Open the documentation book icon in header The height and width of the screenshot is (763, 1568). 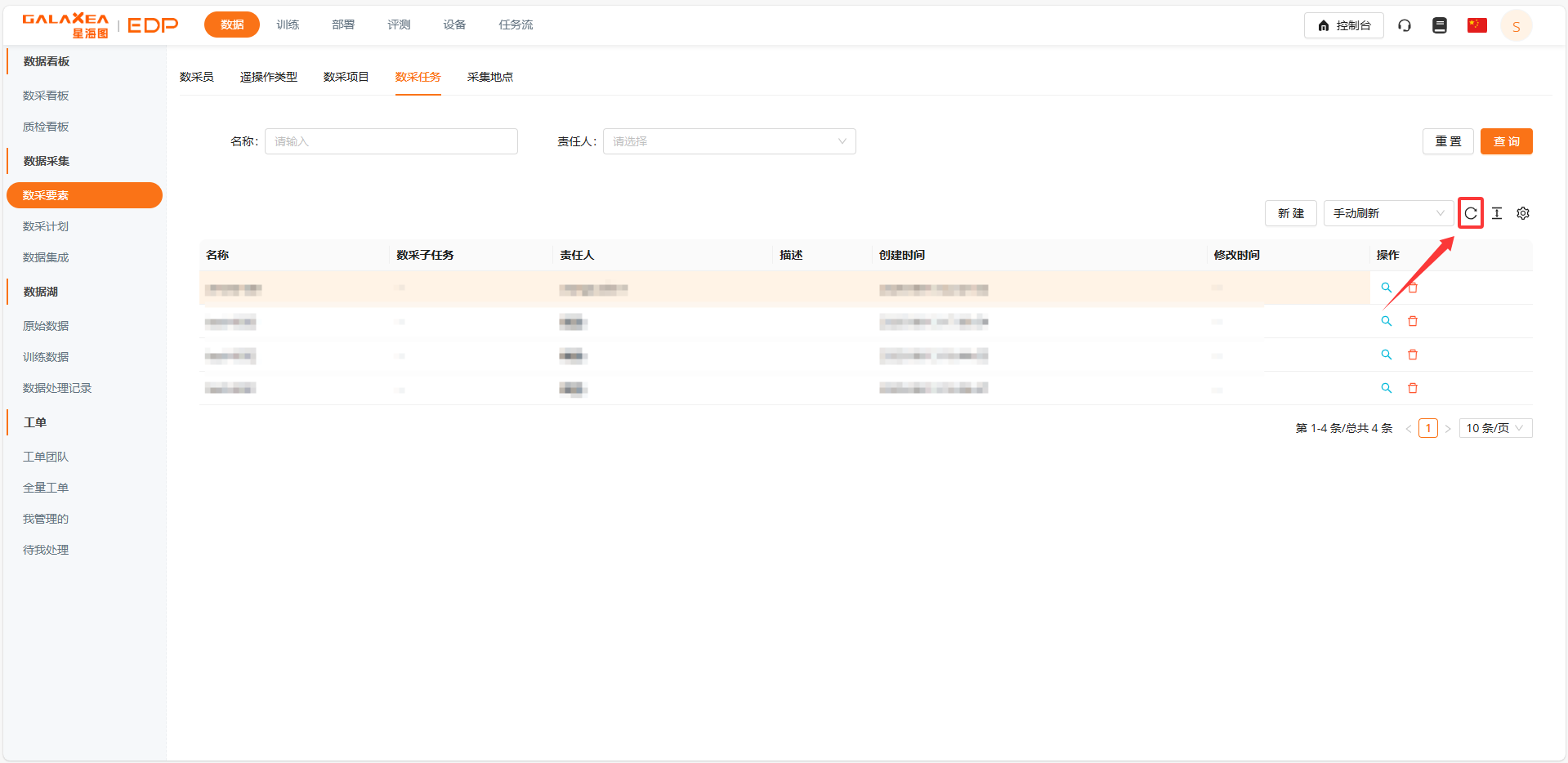1439,25
